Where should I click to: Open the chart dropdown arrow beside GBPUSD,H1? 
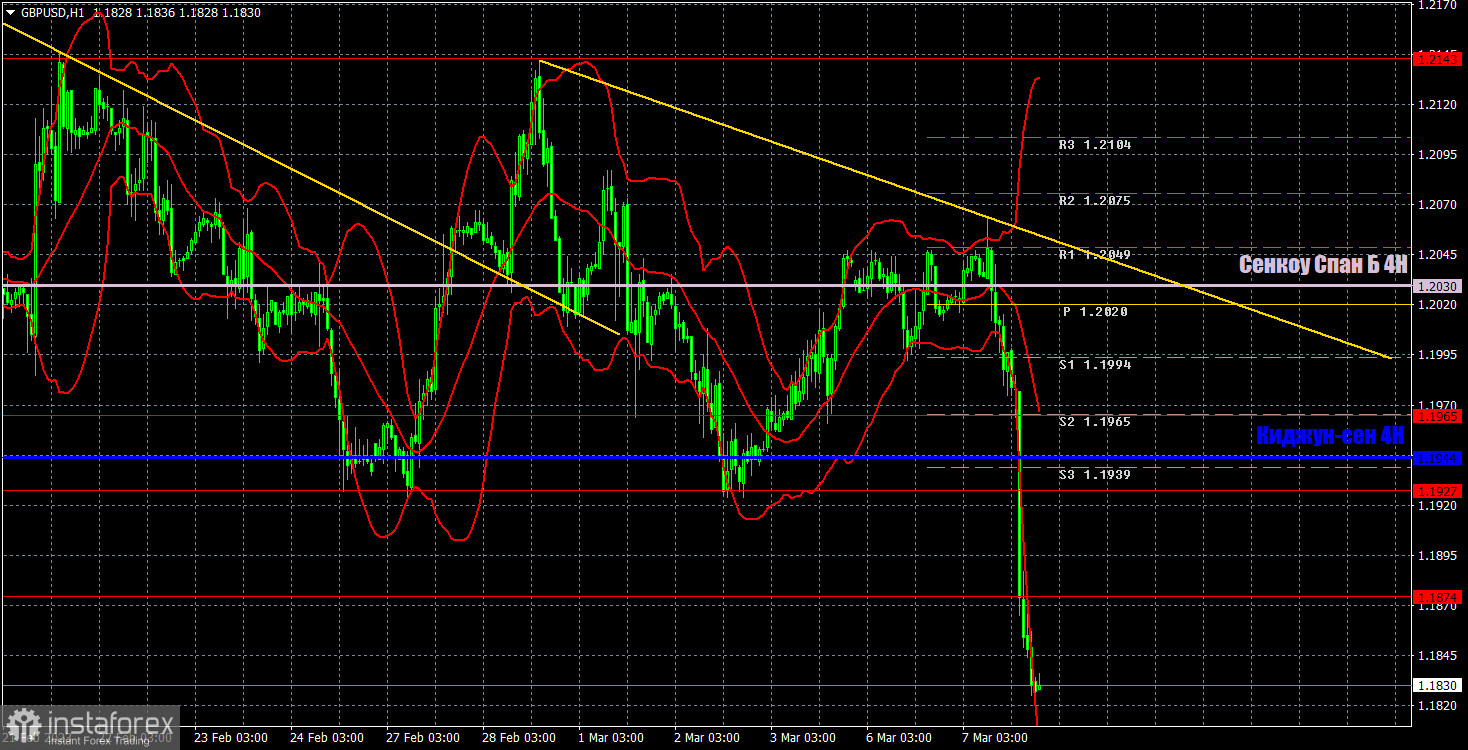11,12
